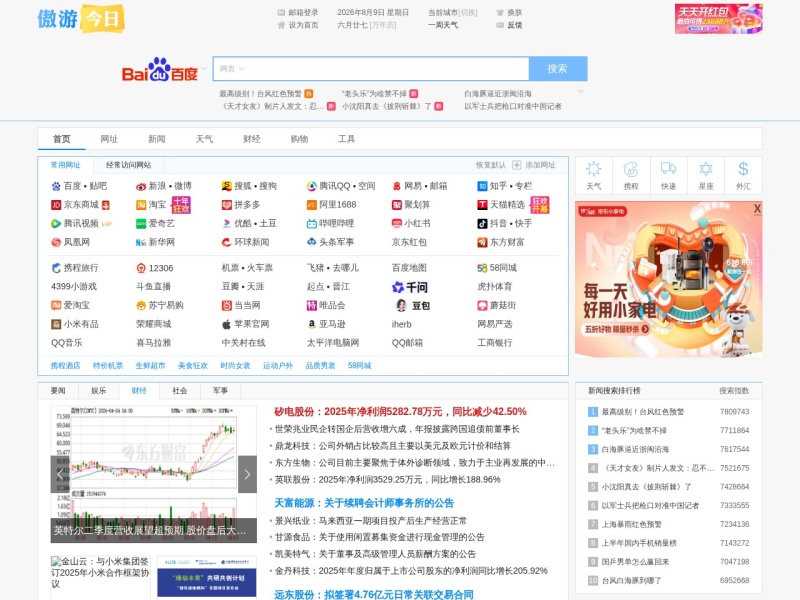Switch to the 网址 navigation tab
The width and height of the screenshot is (800, 600).
point(109,139)
